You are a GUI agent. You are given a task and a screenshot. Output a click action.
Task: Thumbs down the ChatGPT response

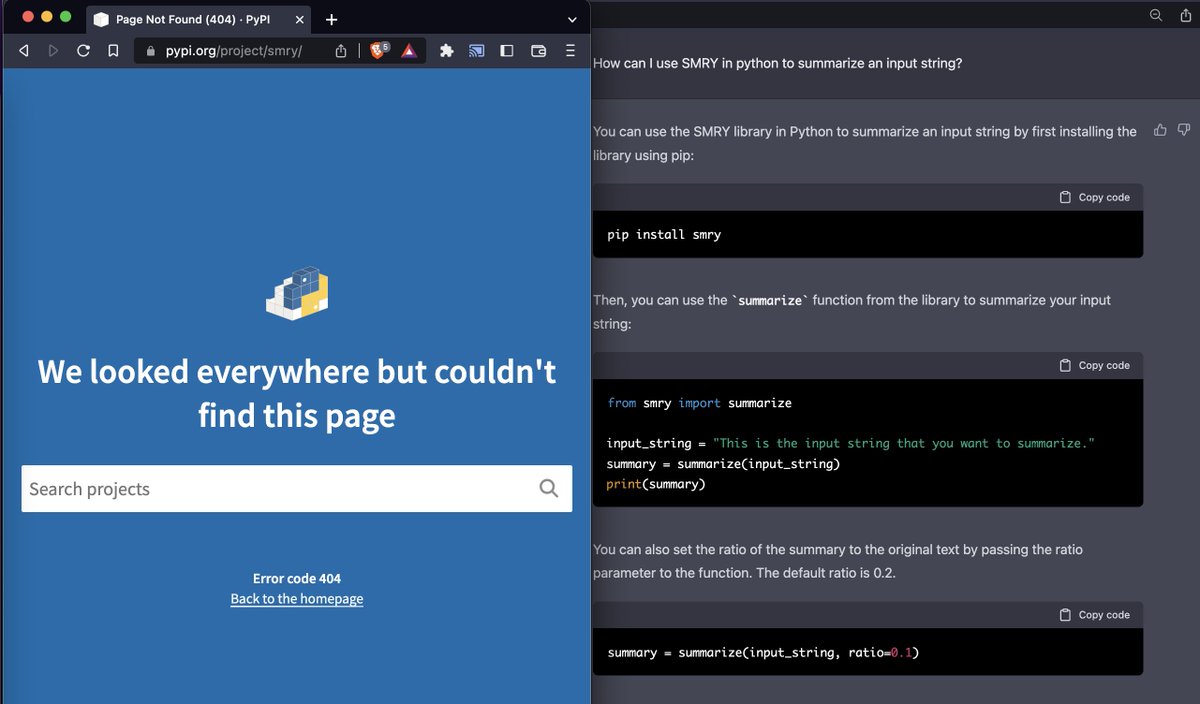pyautogui.click(x=1184, y=130)
